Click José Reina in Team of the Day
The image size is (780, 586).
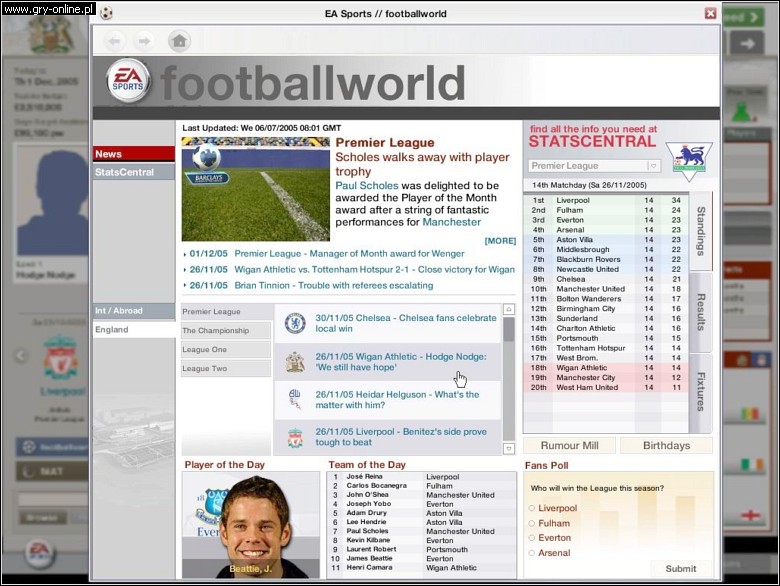coord(364,477)
